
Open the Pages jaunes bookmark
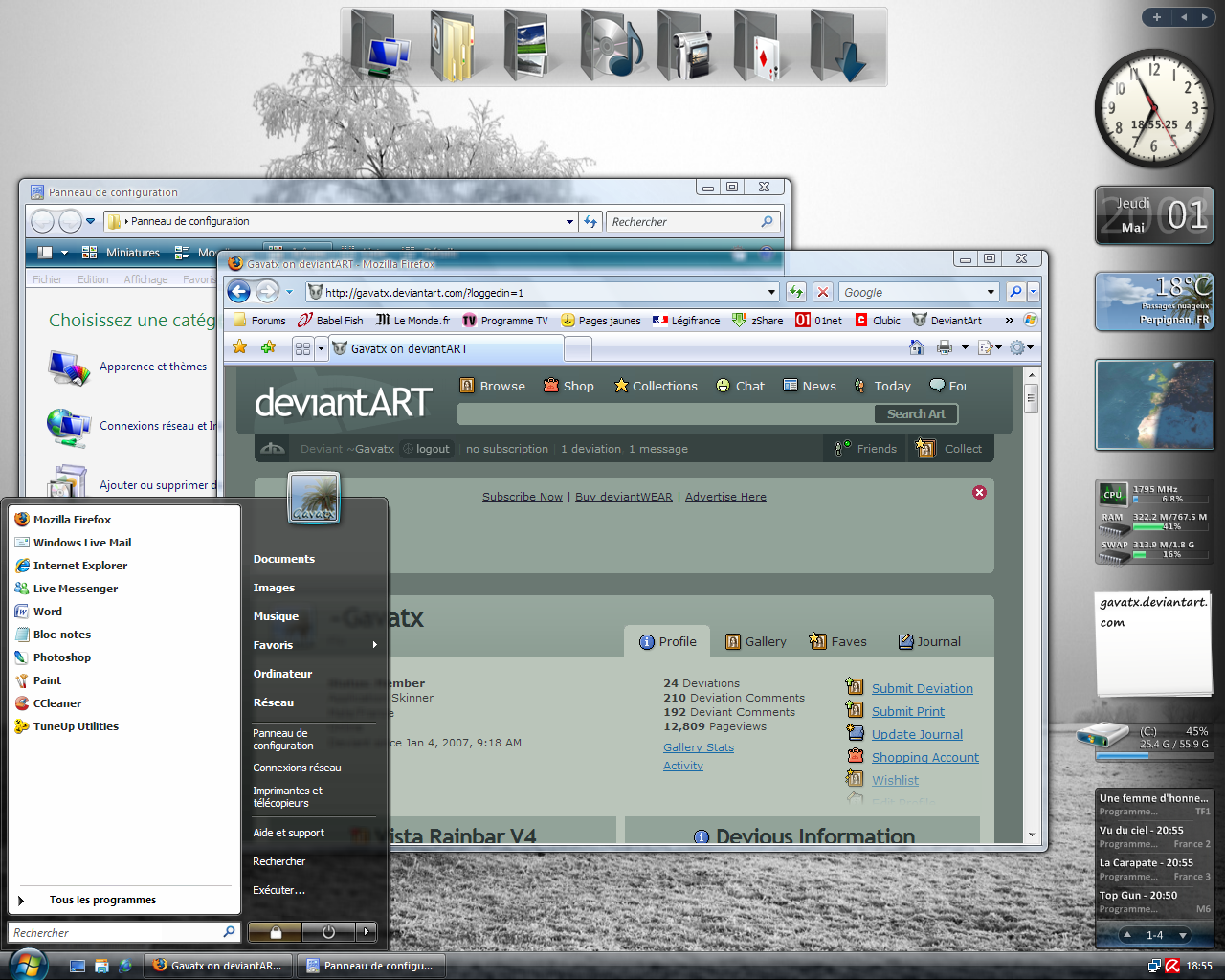pyautogui.click(x=601, y=321)
